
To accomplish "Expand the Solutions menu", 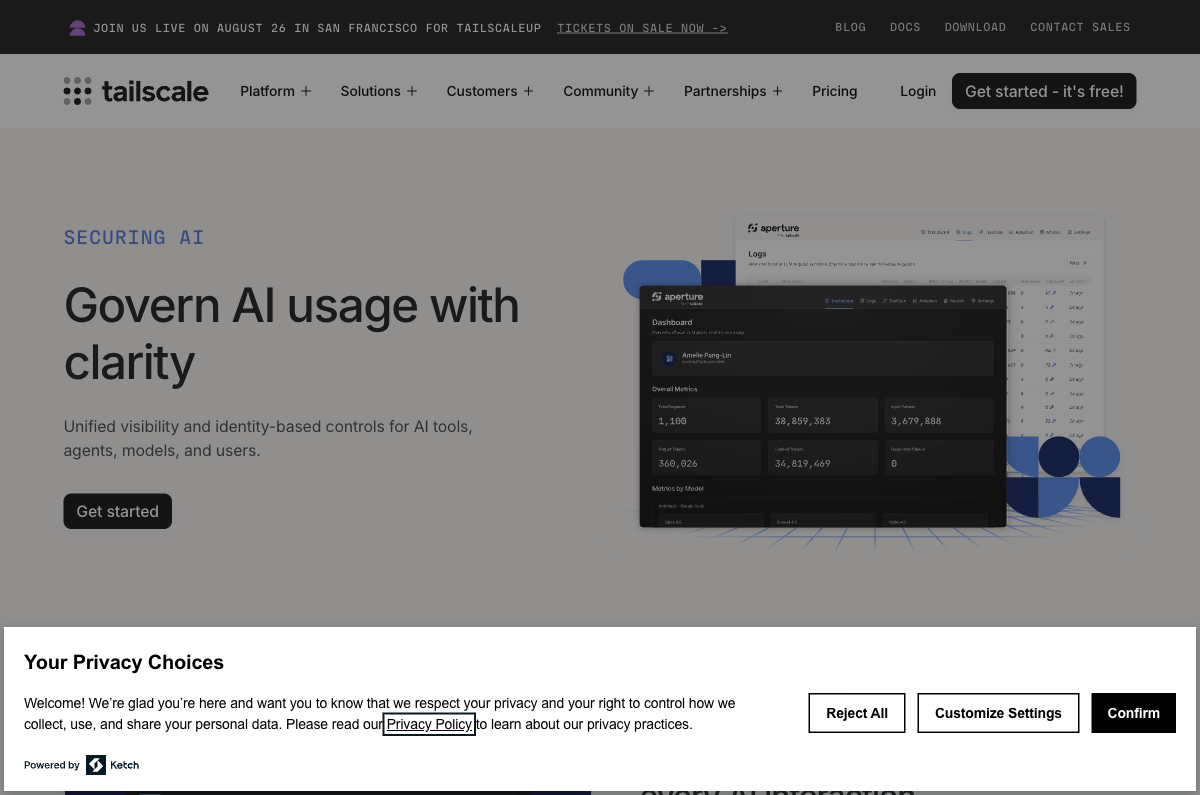I will tap(379, 91).
